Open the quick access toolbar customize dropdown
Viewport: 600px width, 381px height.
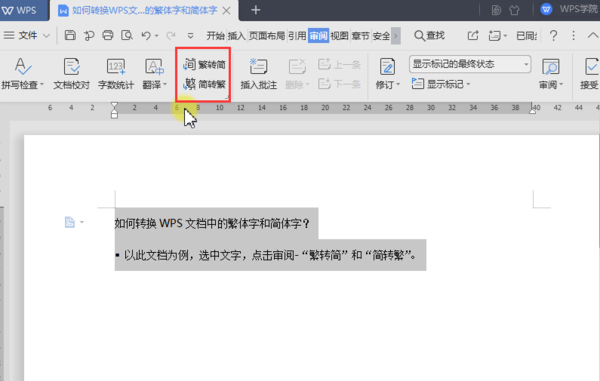[x=190, y=36]
